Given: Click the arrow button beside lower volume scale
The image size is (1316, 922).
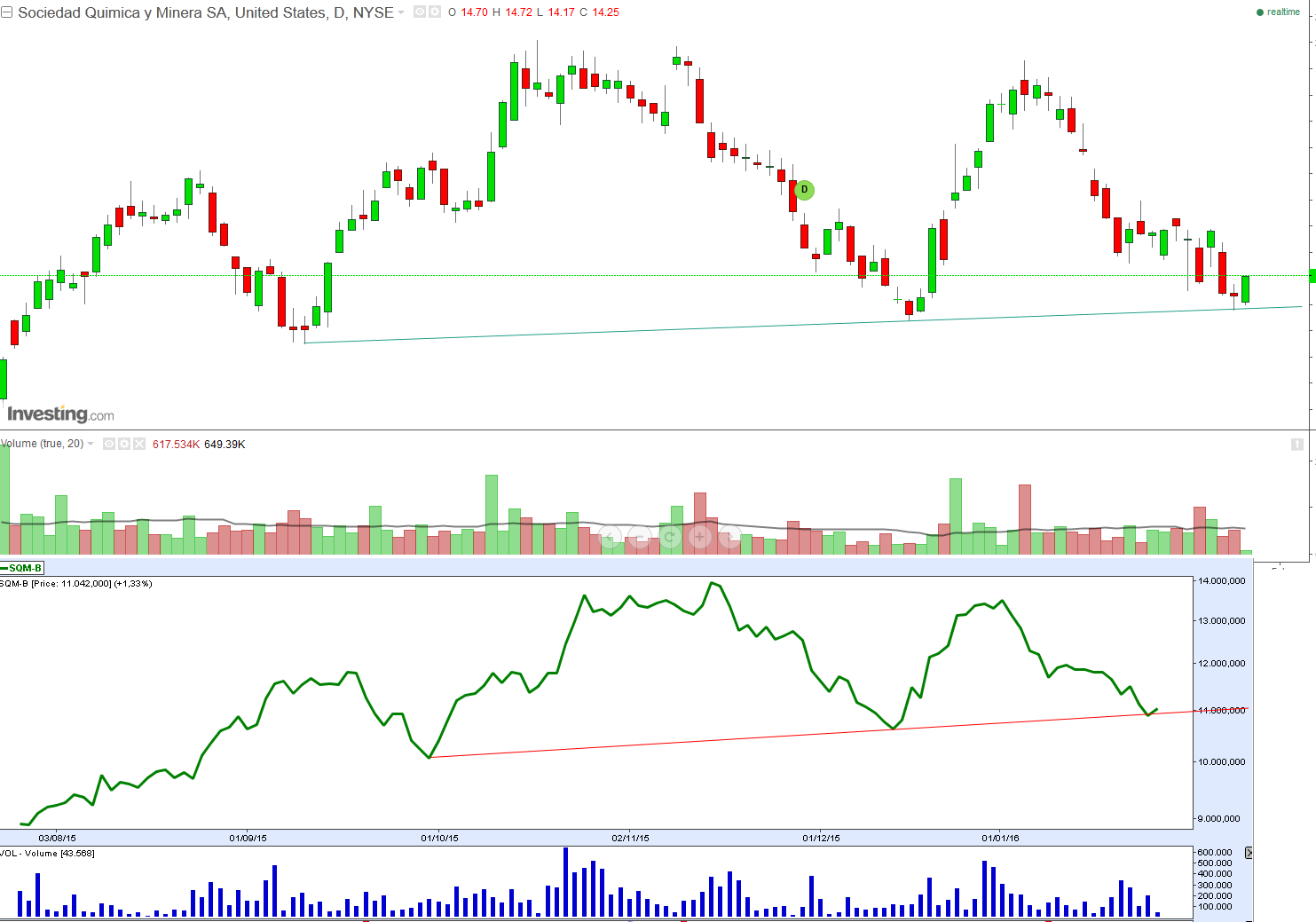Looking at the screenshot, I should 1249,853.
